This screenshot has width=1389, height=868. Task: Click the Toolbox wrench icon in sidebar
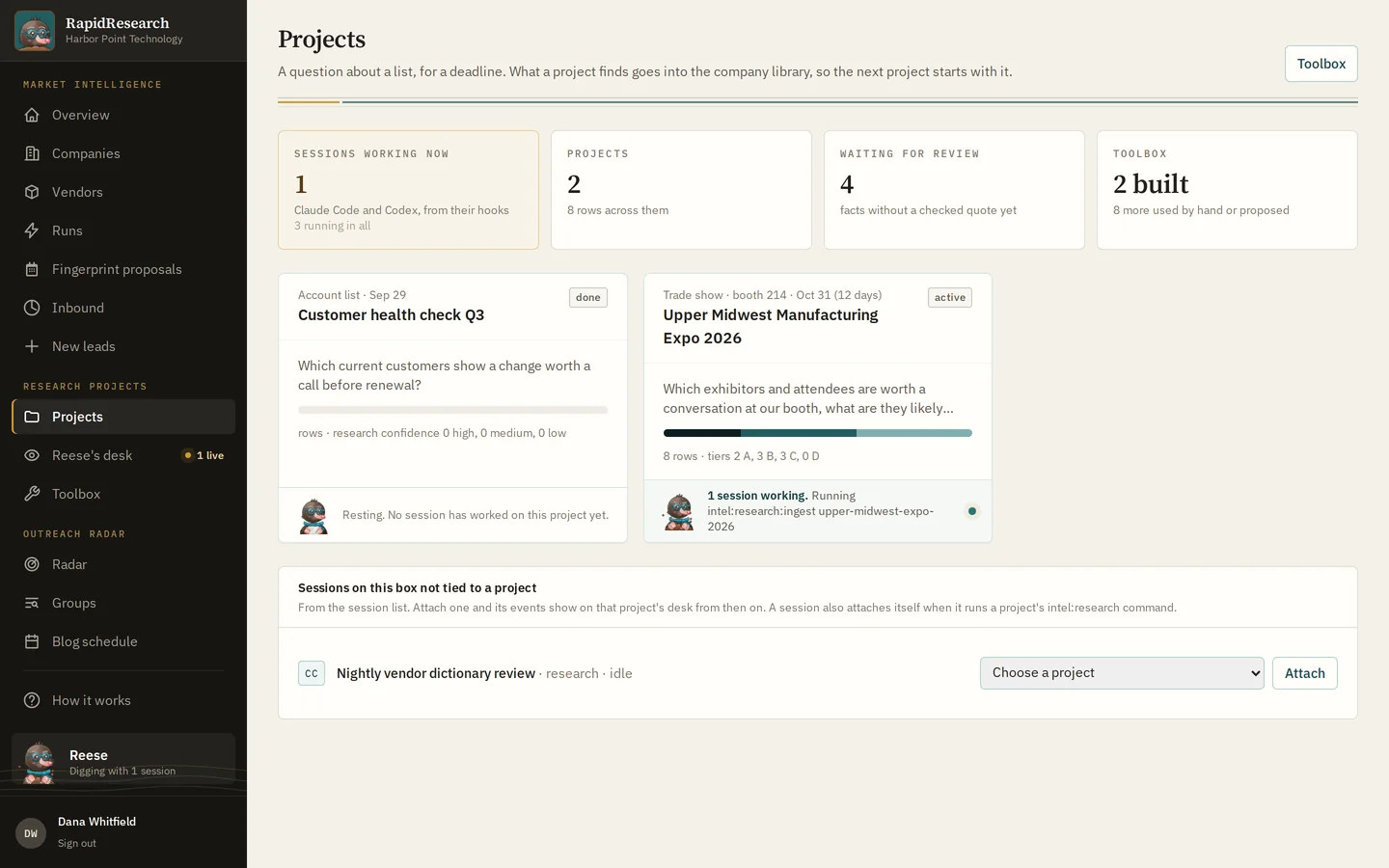tap(32, 494)
